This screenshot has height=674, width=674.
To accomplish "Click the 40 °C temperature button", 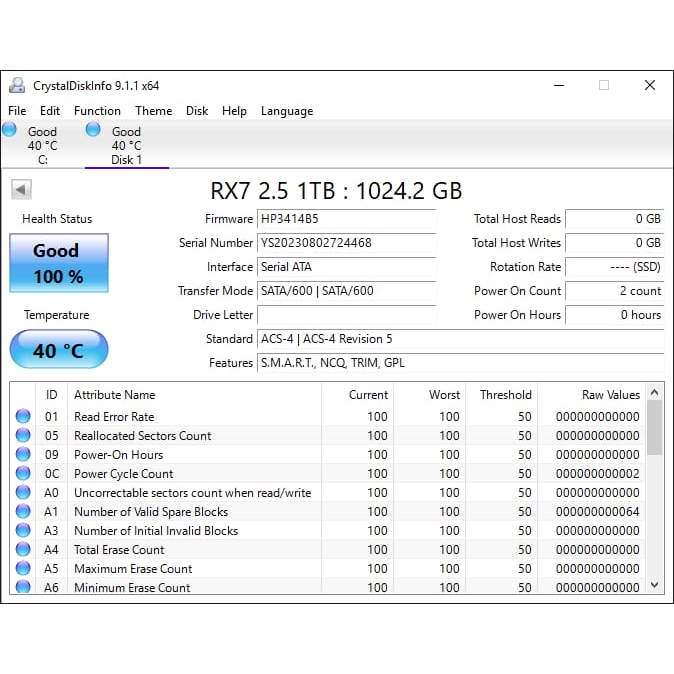I will (x=58, y=351).
